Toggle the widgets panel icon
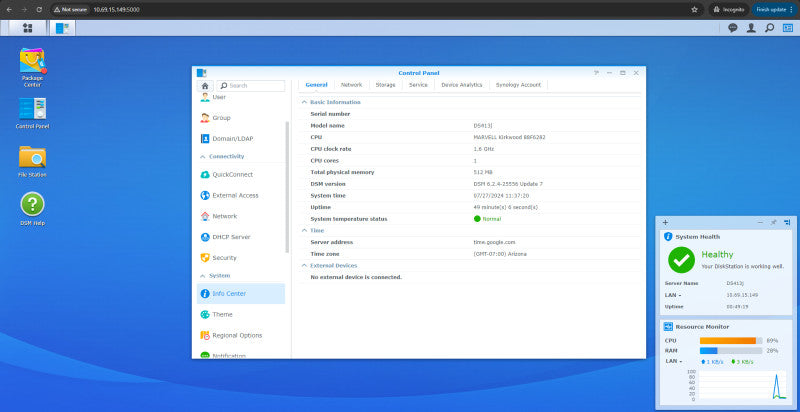 click(x=788, y=28)
